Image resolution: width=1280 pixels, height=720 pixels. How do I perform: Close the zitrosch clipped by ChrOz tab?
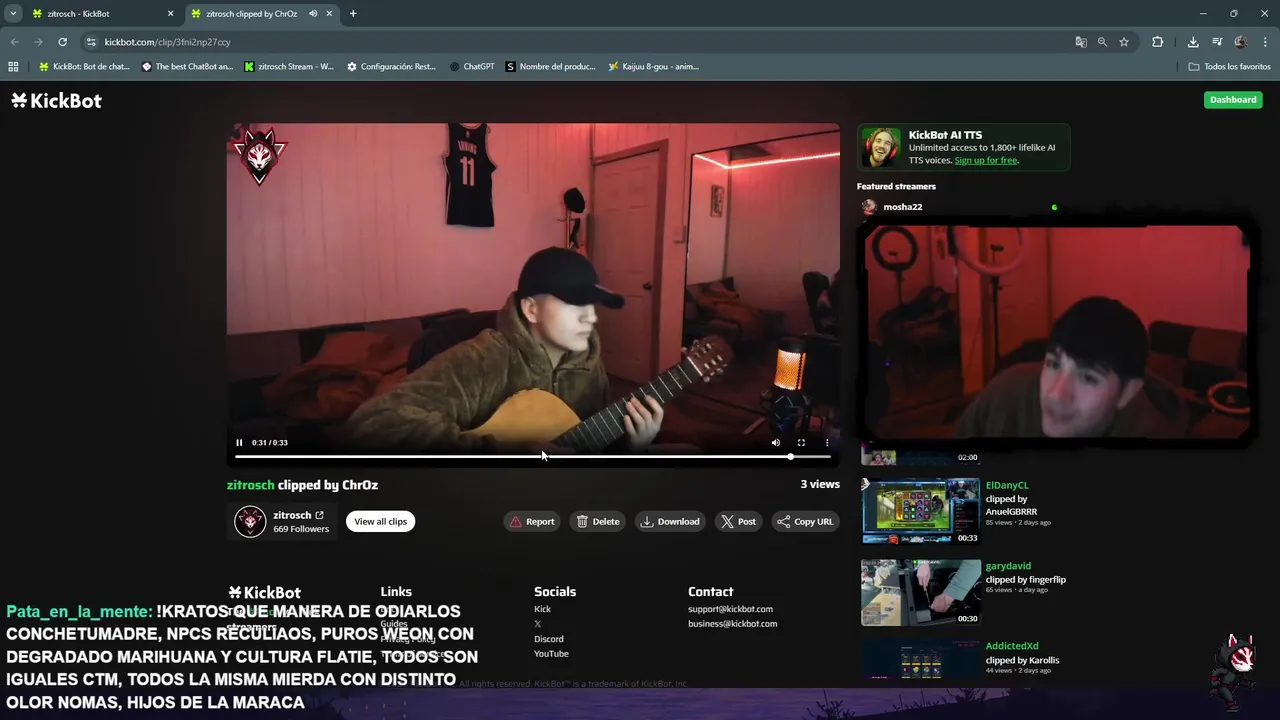click(329, 14)
